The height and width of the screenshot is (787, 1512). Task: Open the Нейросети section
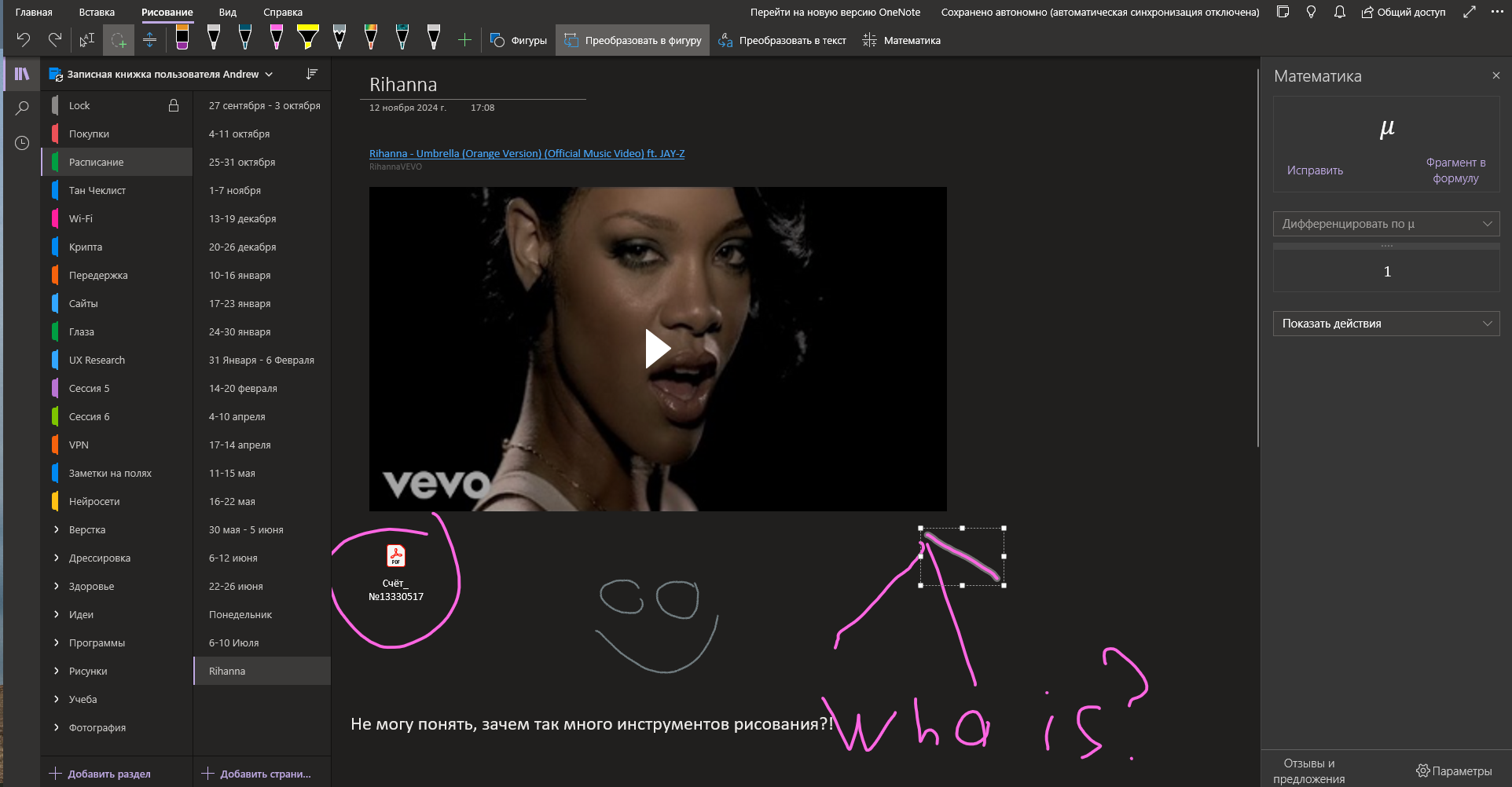coord(117,501)
